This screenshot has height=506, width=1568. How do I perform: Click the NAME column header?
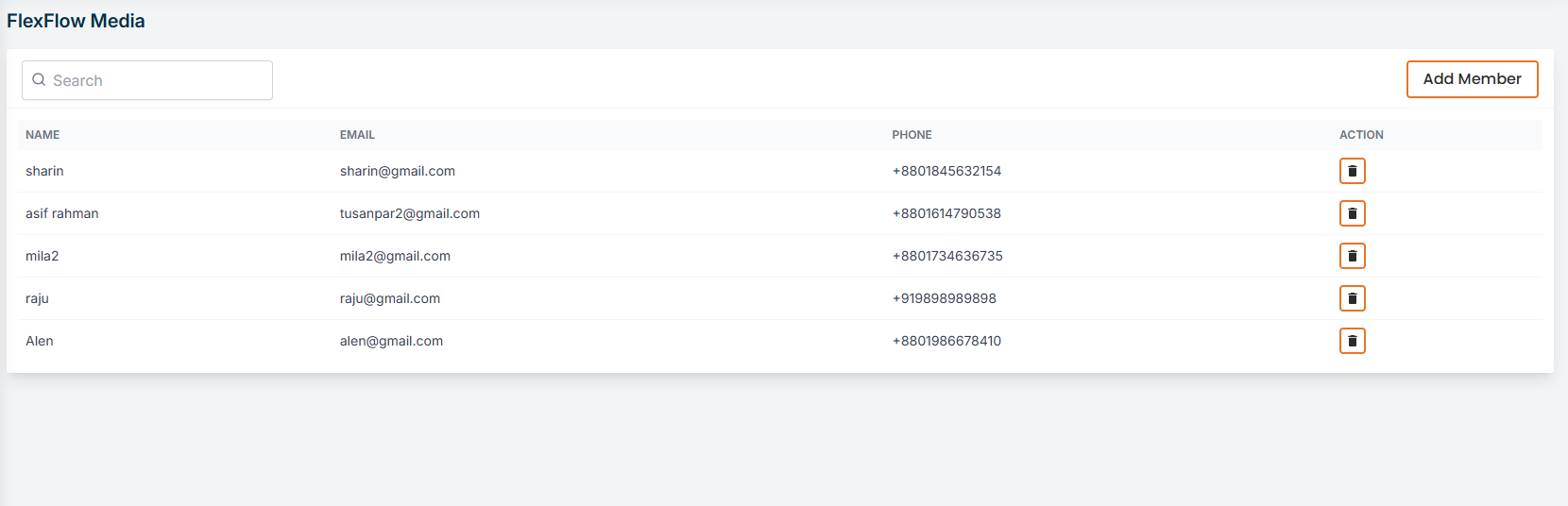click(43, 135)
